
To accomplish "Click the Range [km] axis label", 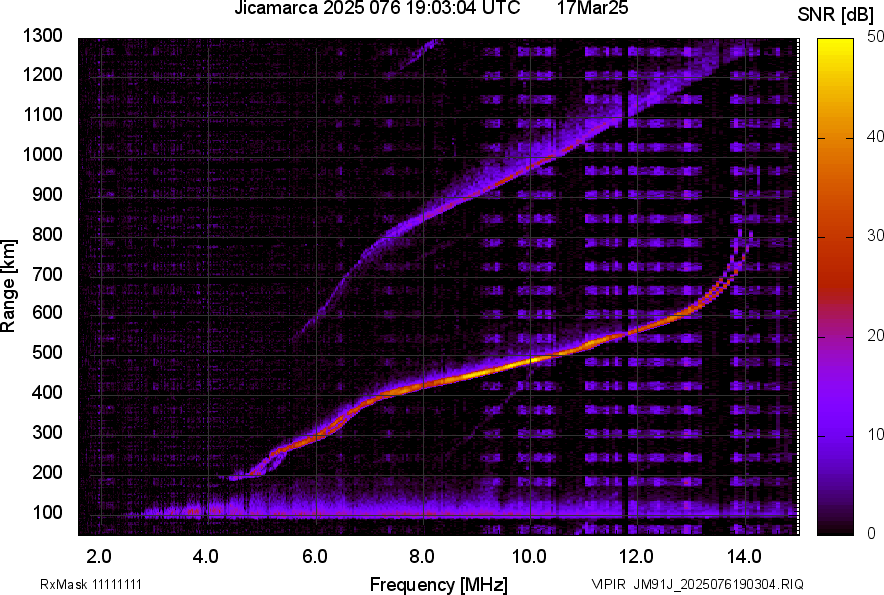I will click(8, 286).
